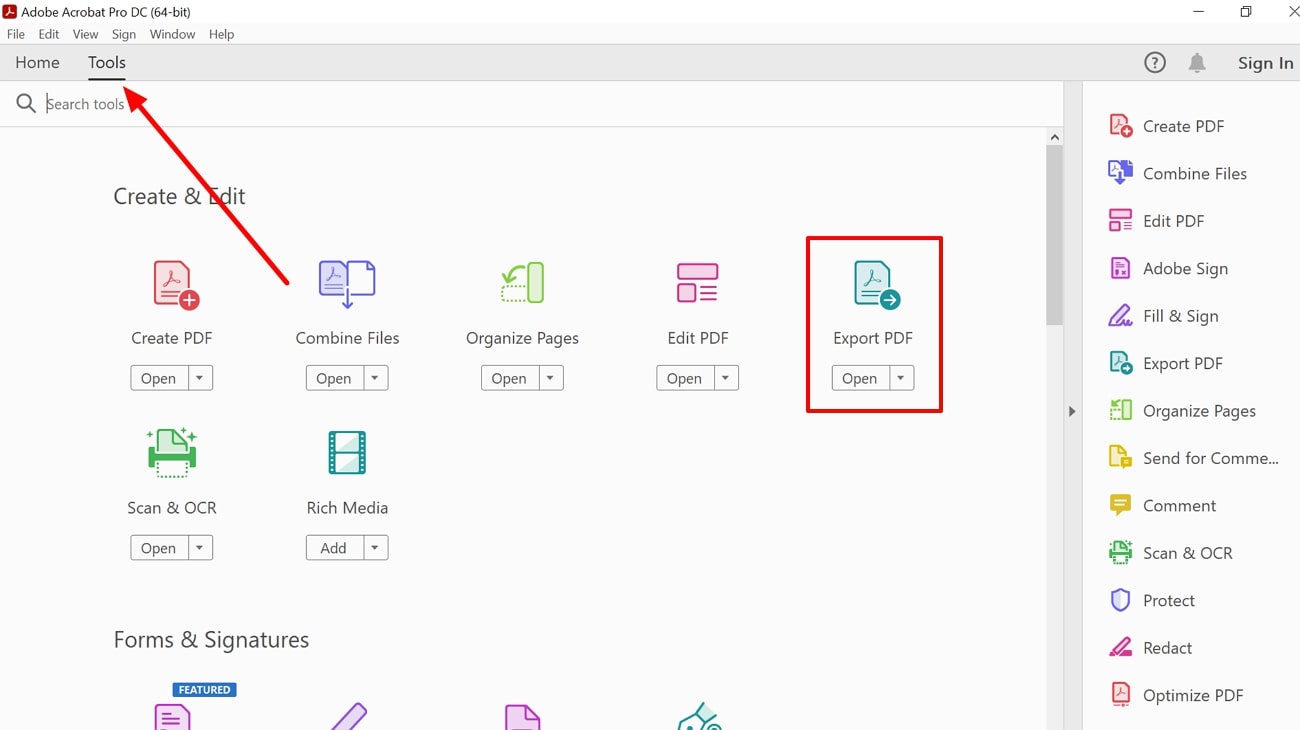The width and height of the screenshot is (1300, 730).
Task: Click the Rich Media filmstrip icon
Action: coord(347,453)
